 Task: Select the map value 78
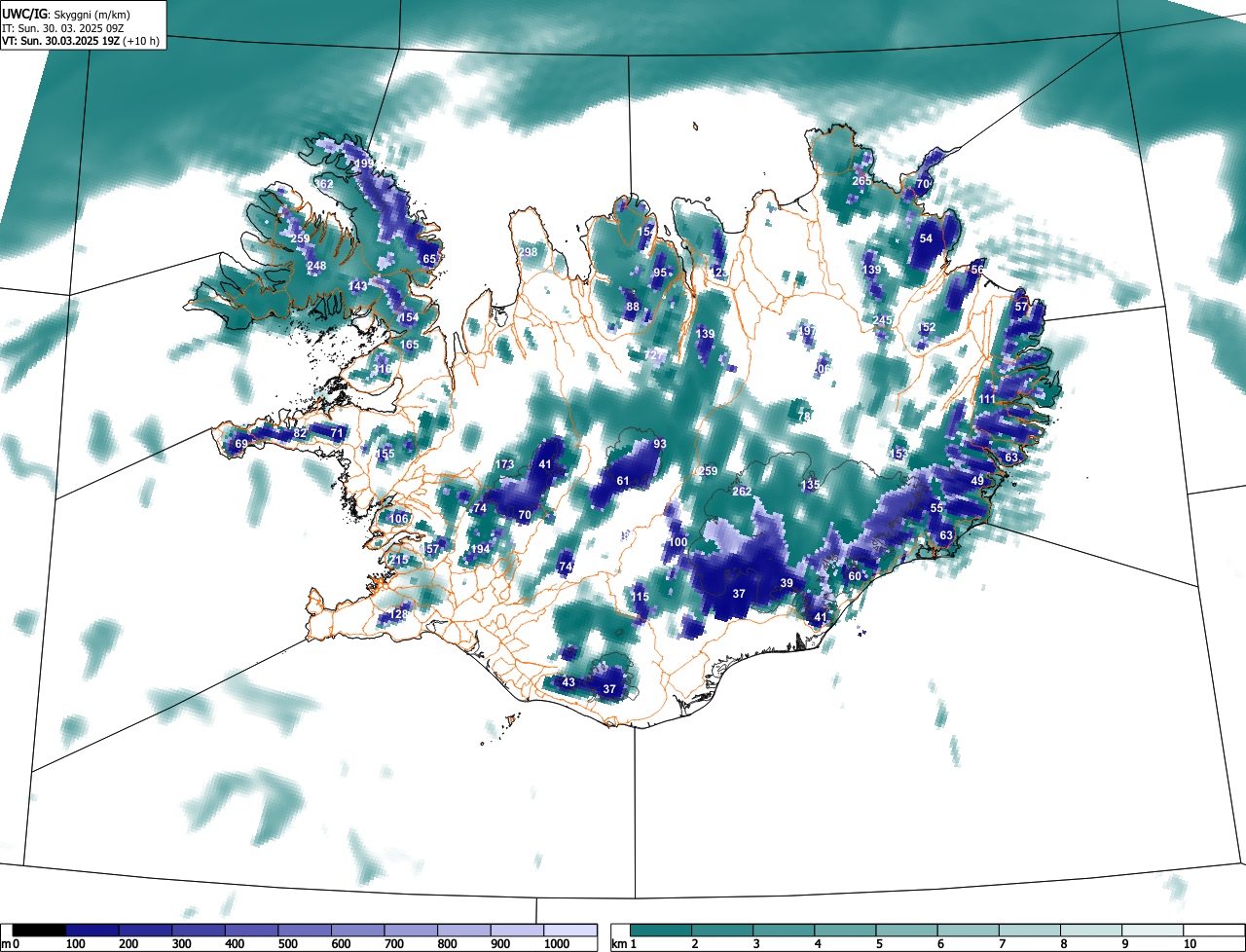tap(804, 416)
